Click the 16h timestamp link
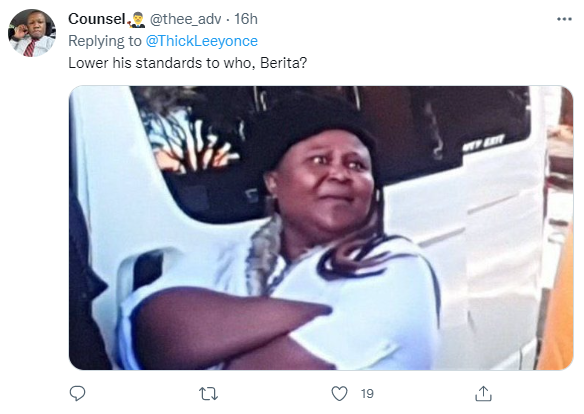 coord(246,19)
